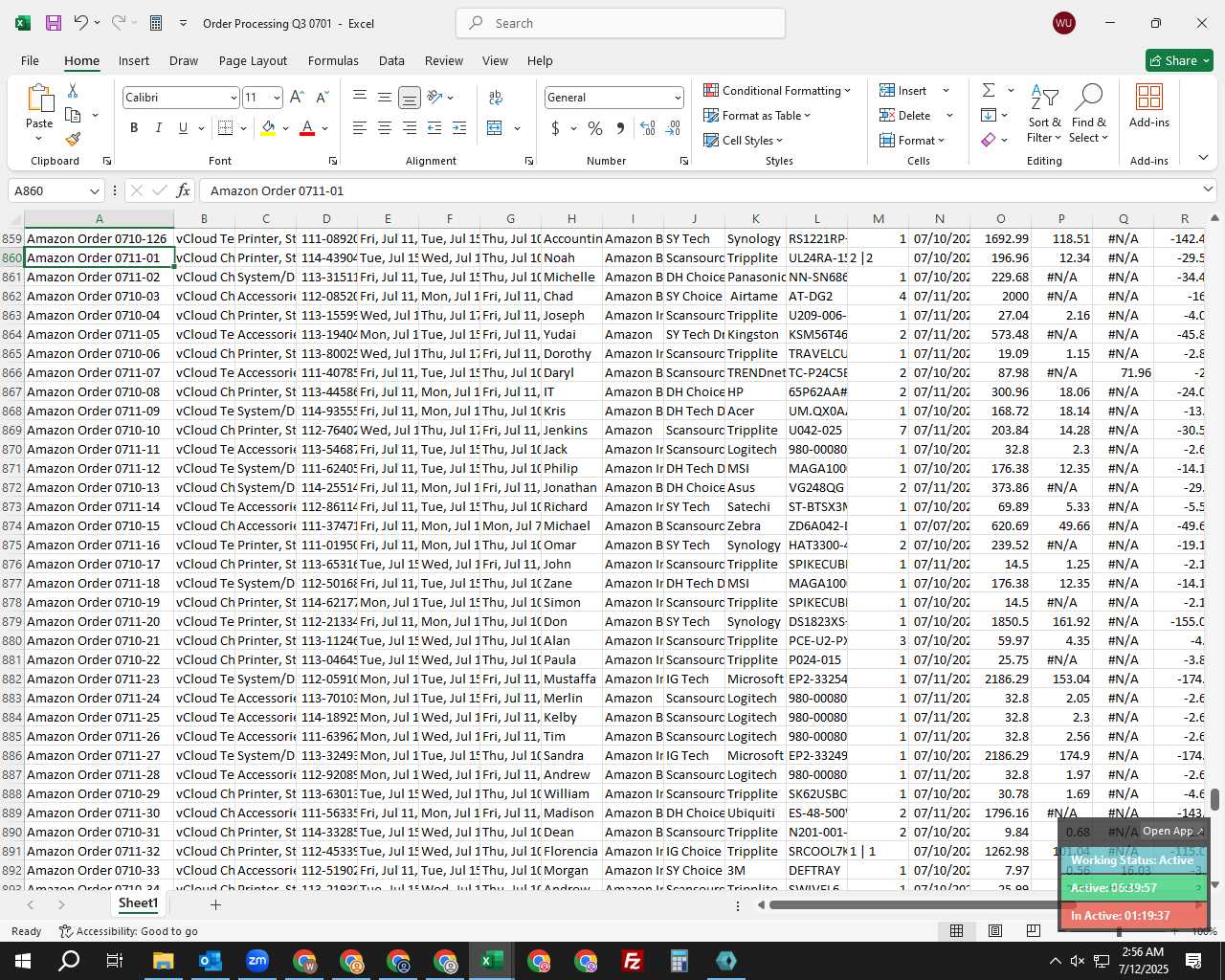Toggle Bottom Align button
The image size is (1225, 980).
point(410,98)
